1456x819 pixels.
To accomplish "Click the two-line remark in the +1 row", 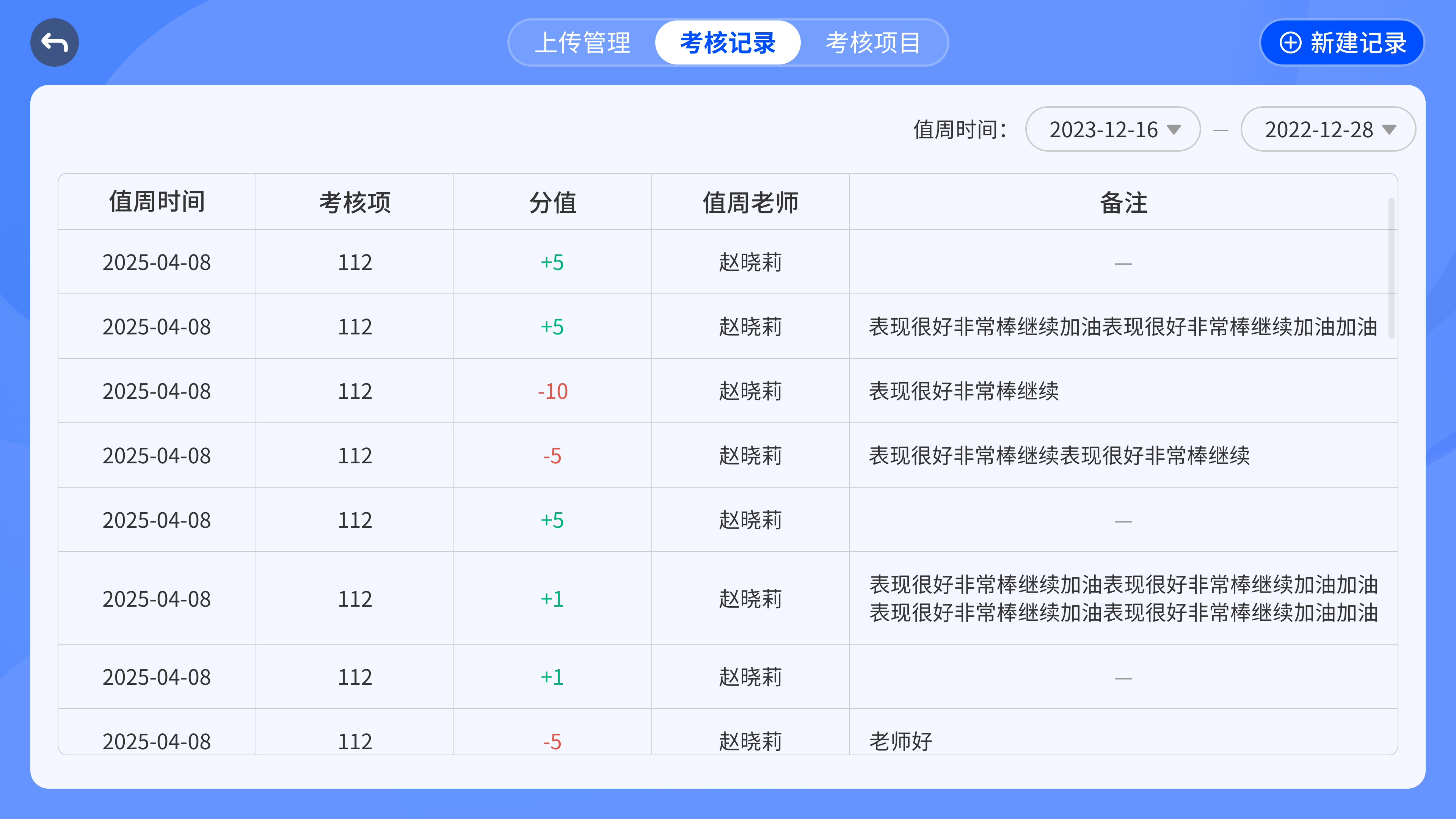I will click(1123, 598).
